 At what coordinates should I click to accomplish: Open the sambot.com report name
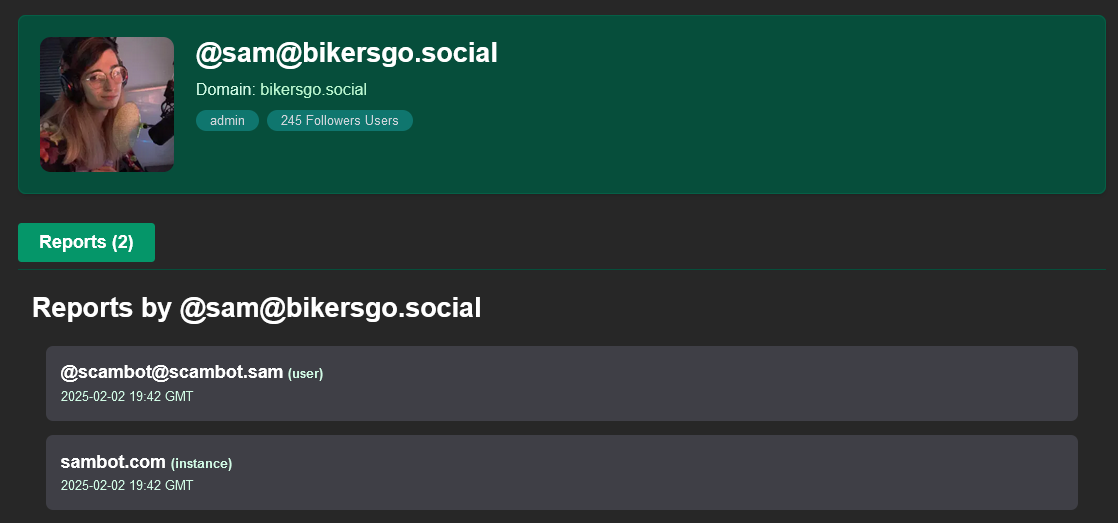112,461
